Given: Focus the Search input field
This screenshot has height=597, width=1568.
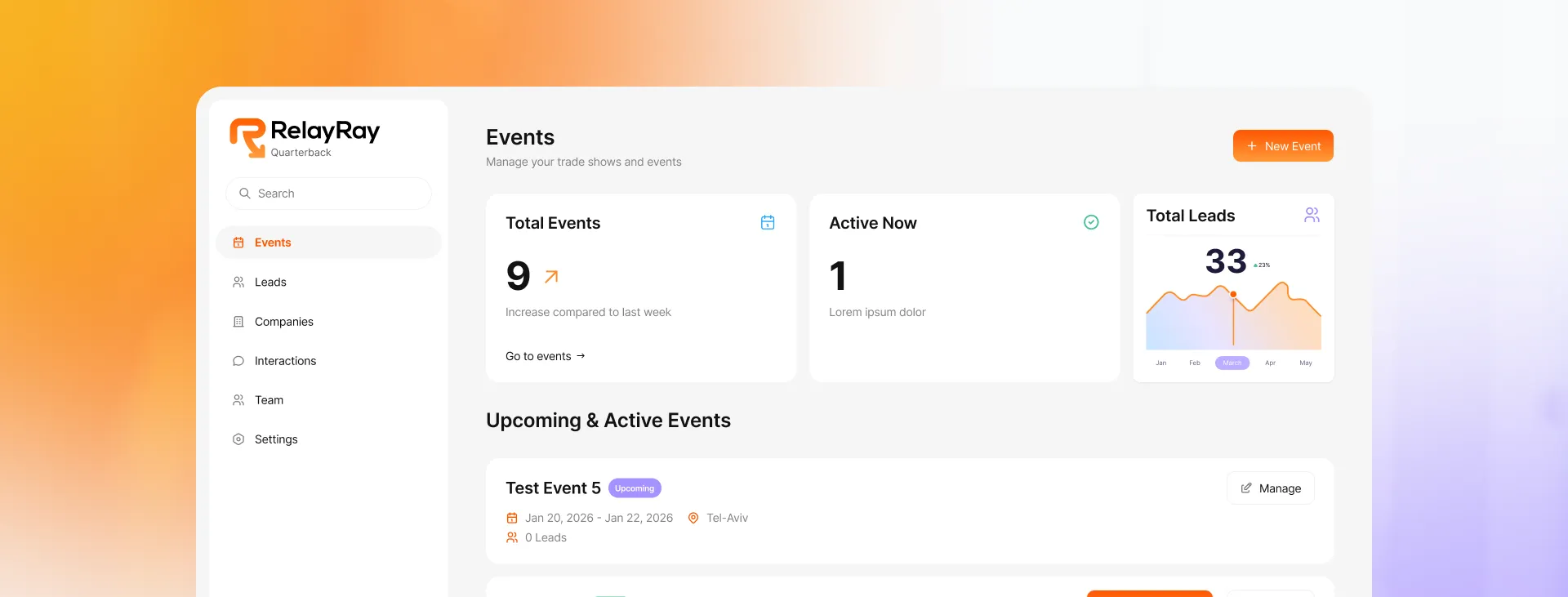Looking at the screenshot, I should (x=328, y=194).
